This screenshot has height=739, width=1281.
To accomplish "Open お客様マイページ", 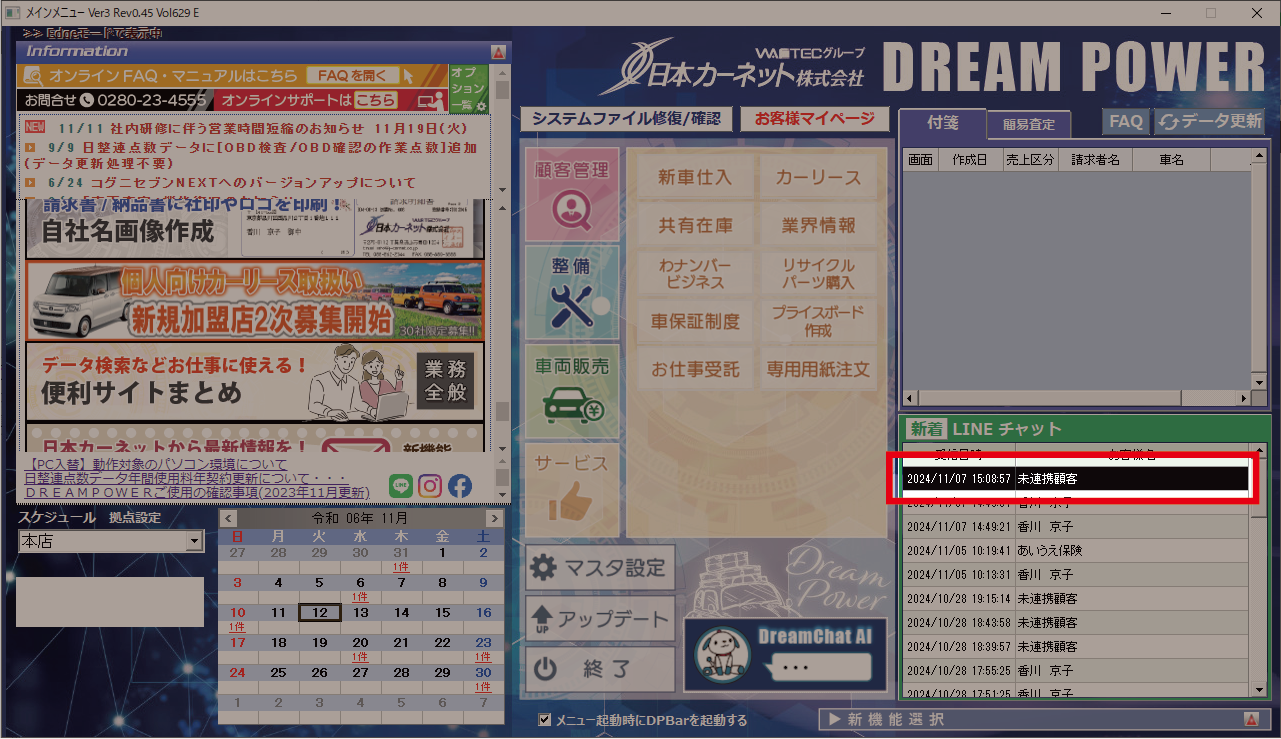I will tap(814, 119).
